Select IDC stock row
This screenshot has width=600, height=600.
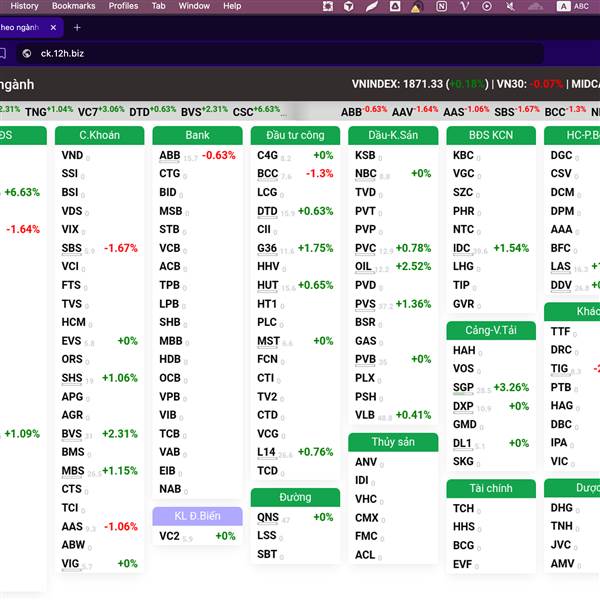coord(491,248)
